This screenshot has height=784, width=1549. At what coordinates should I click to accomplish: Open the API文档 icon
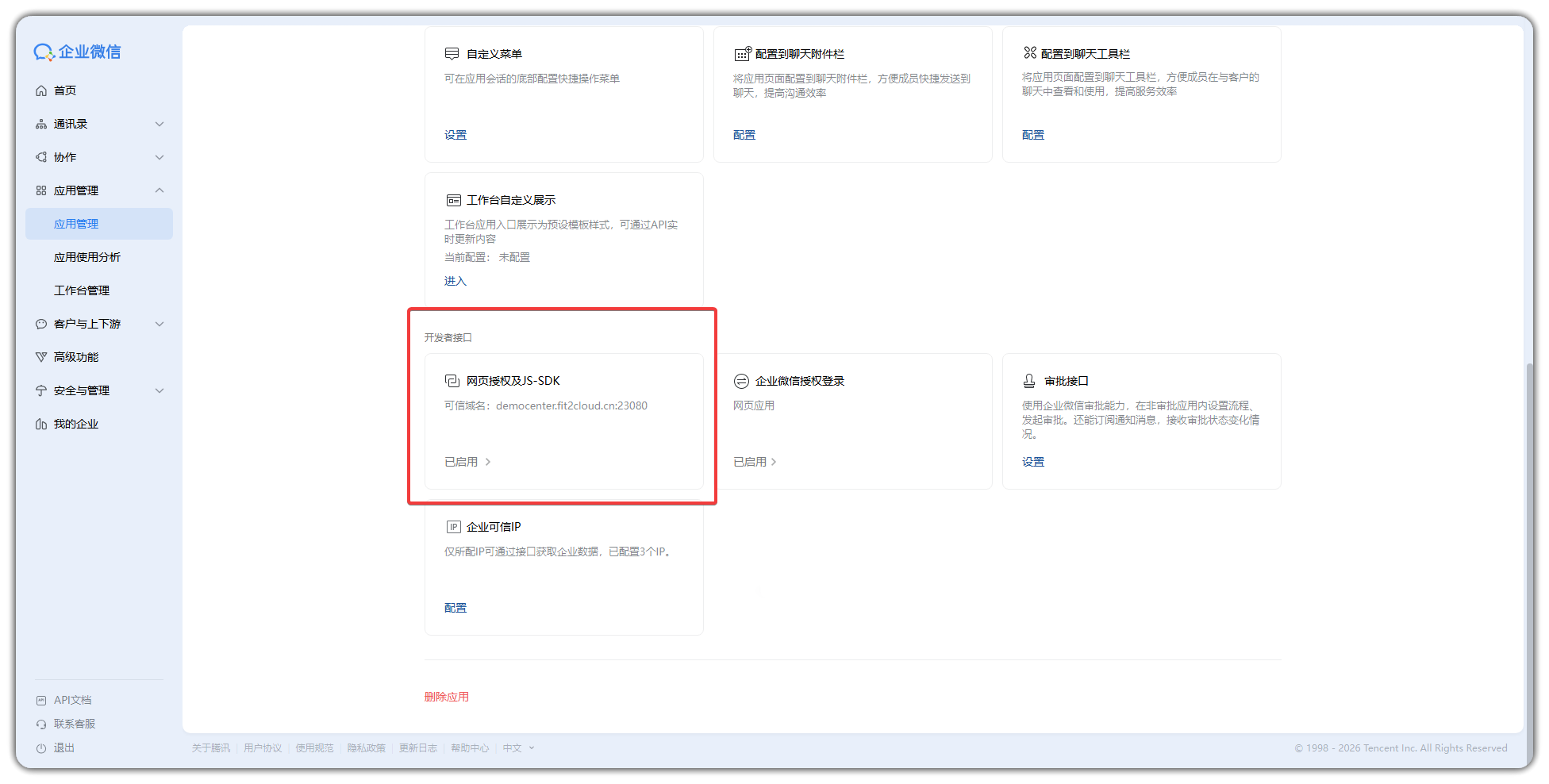[41, 700]
